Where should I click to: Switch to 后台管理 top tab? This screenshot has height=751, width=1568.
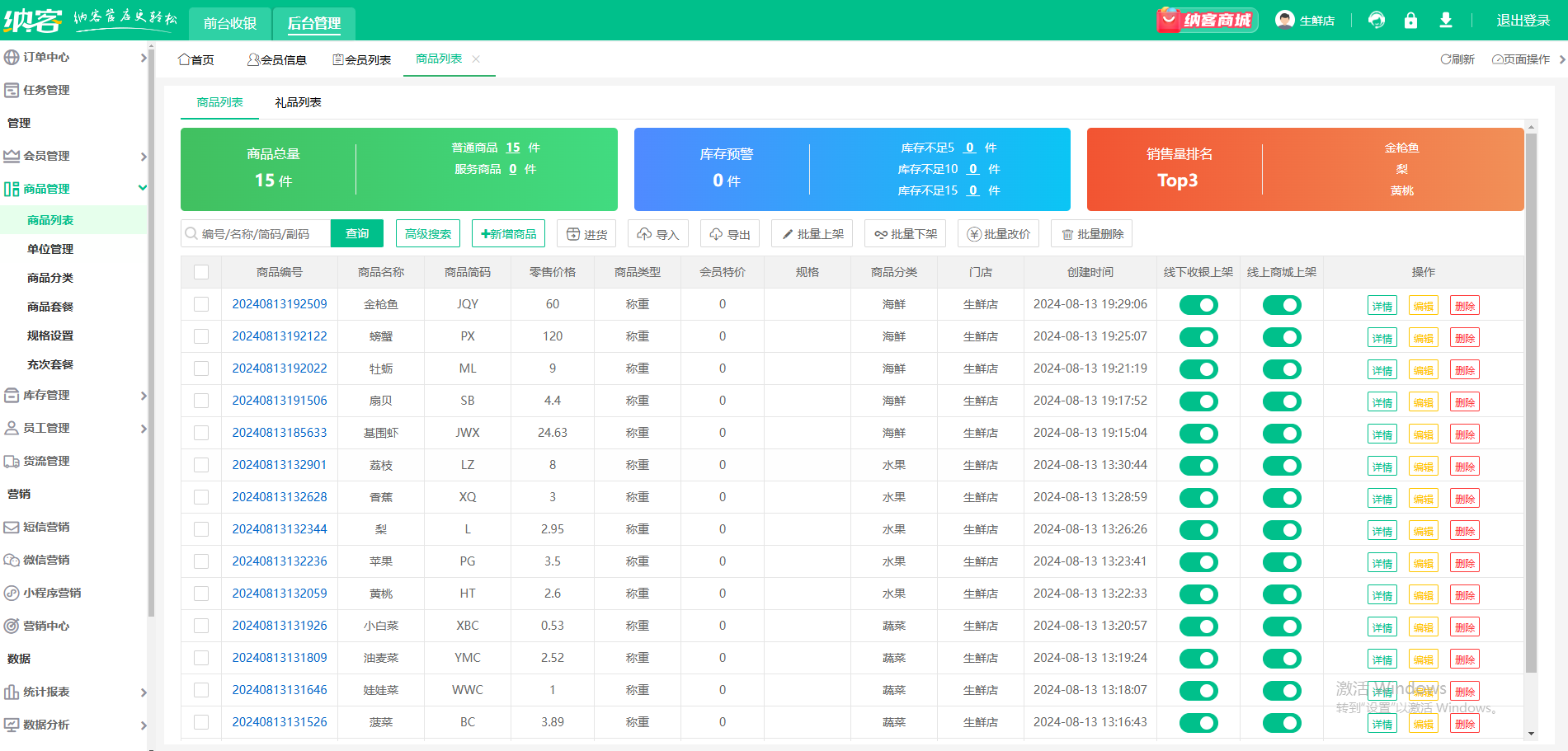point(314,23)
